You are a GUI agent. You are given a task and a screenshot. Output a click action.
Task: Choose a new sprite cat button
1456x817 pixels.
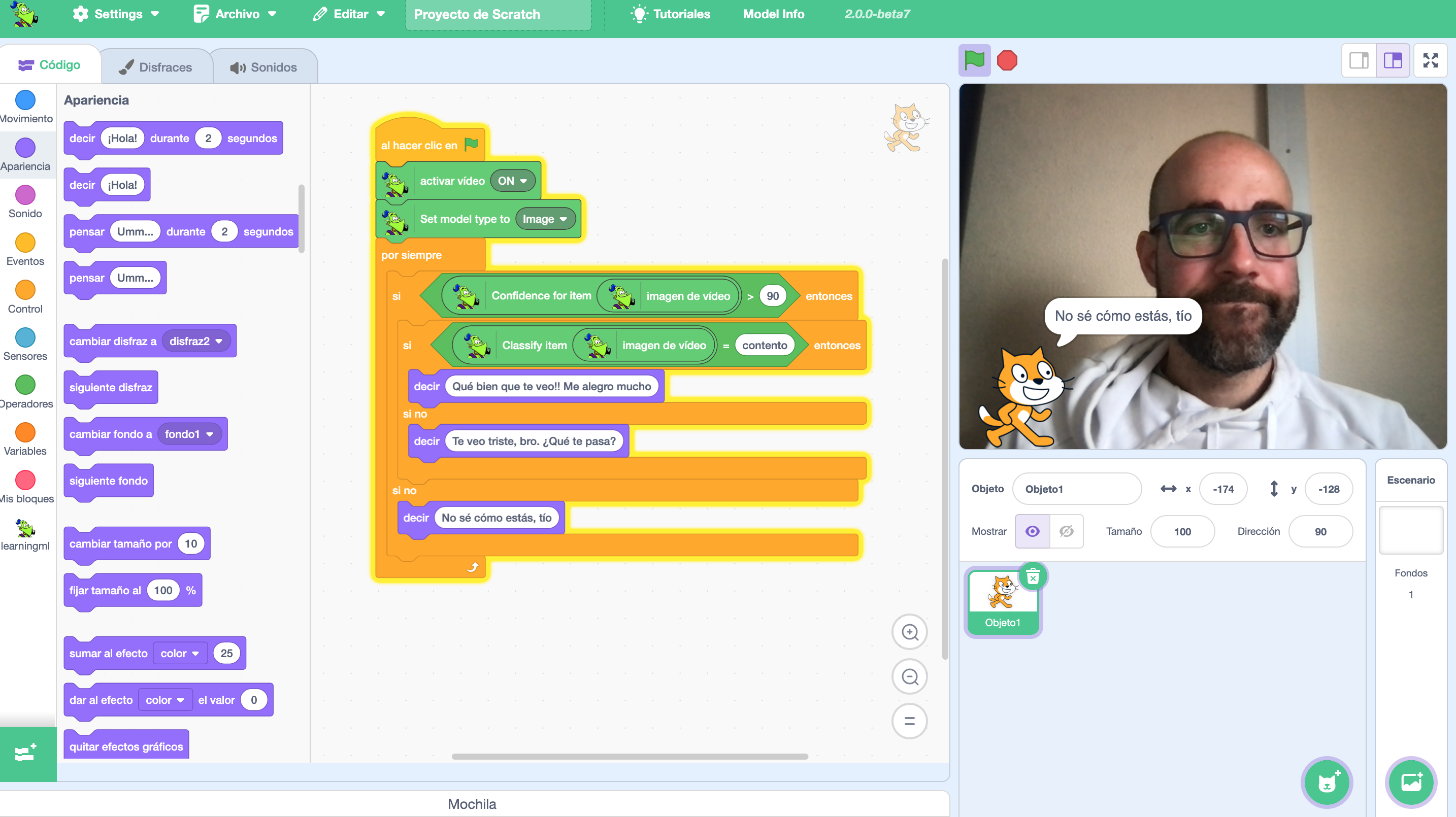[1326, 782]
